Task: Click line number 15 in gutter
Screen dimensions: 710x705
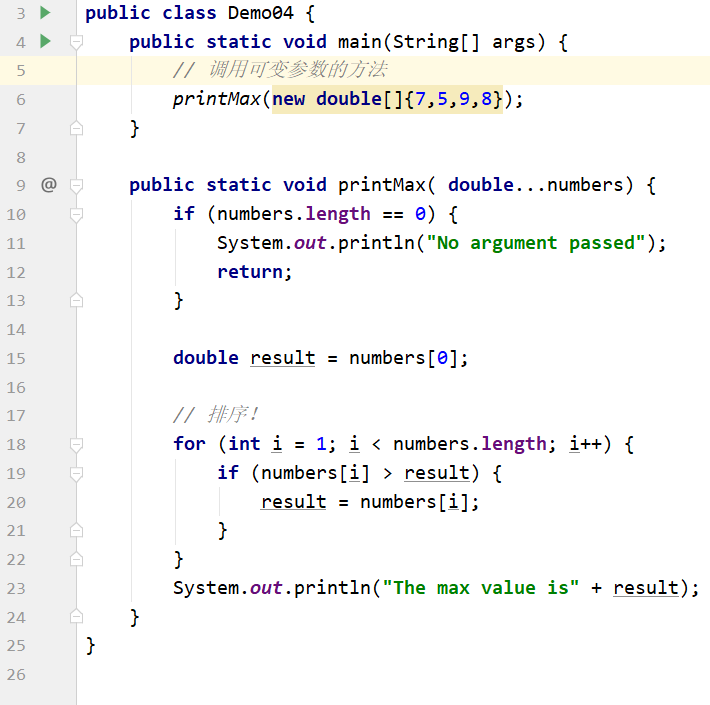Action: click(16, 359)
